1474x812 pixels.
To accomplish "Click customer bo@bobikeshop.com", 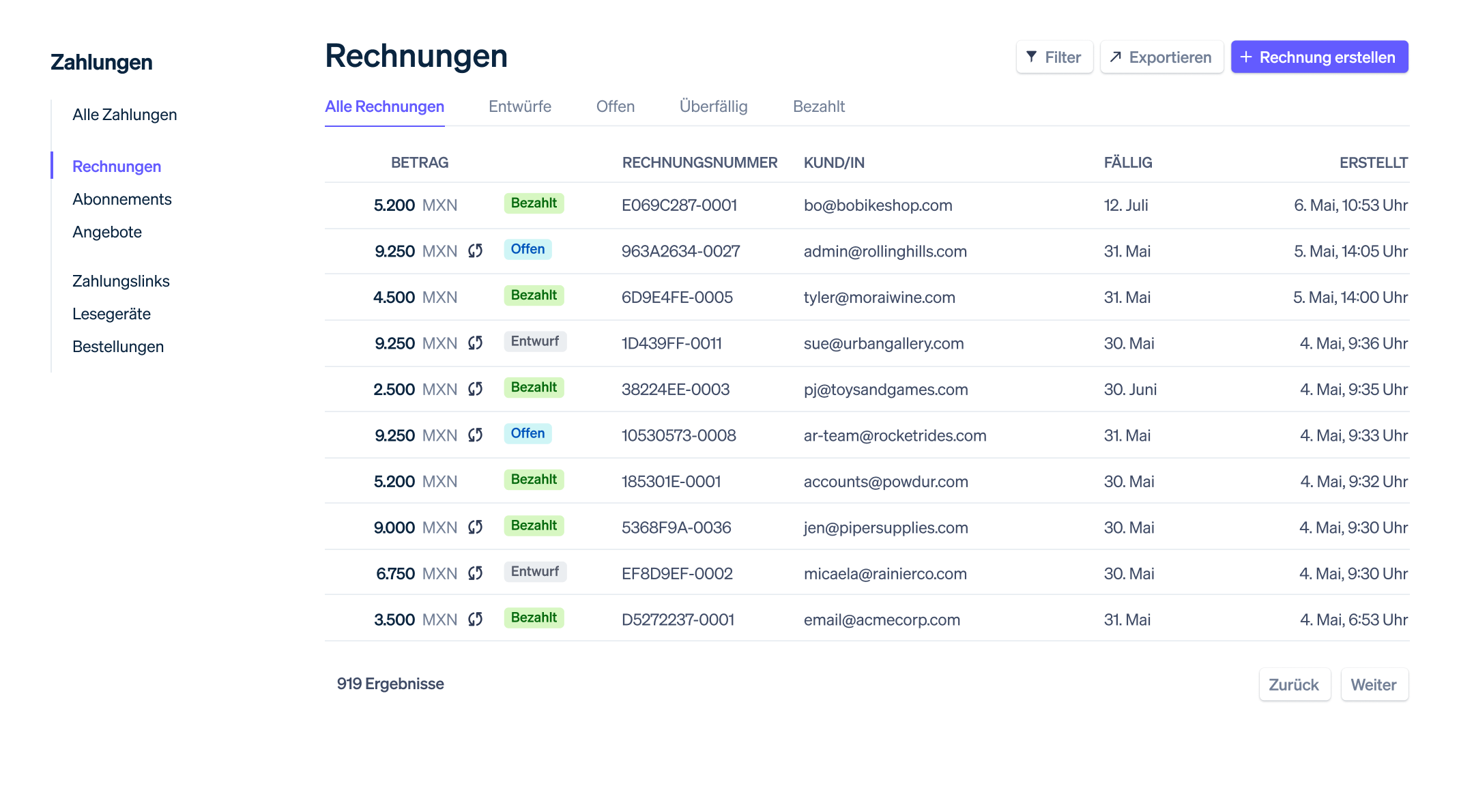I will click(x=878, y=205).
